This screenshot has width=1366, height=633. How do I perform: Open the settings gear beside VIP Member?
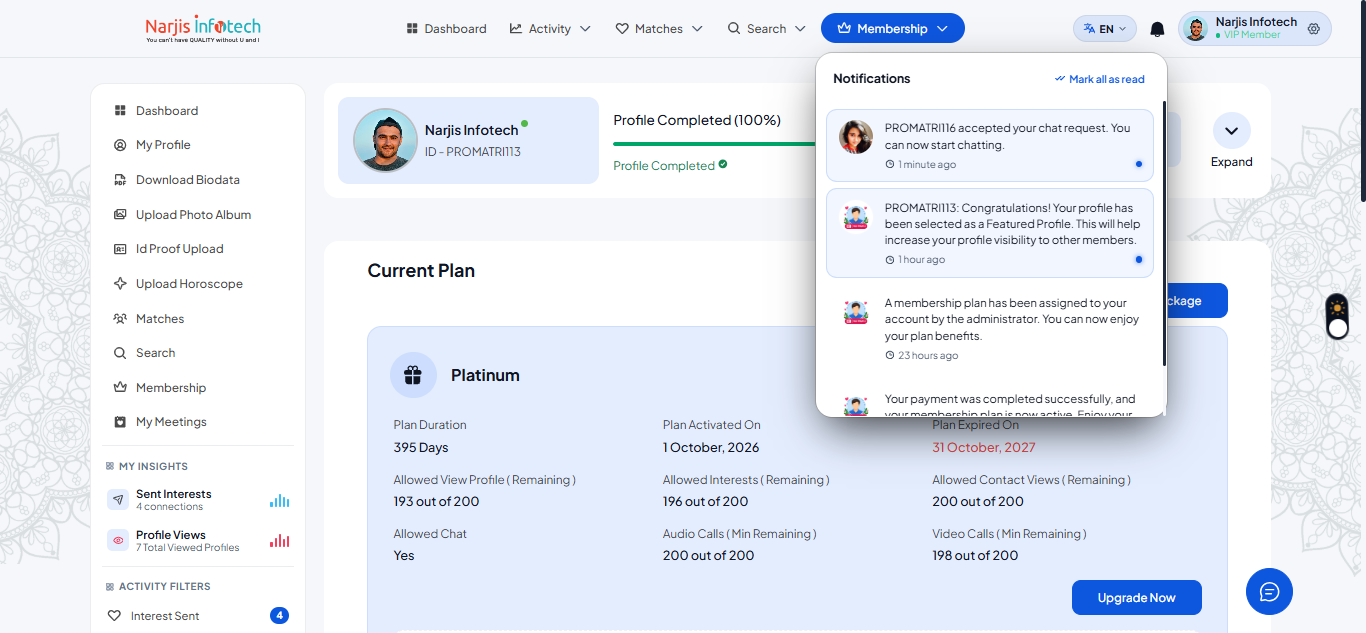pos(1314,29)
